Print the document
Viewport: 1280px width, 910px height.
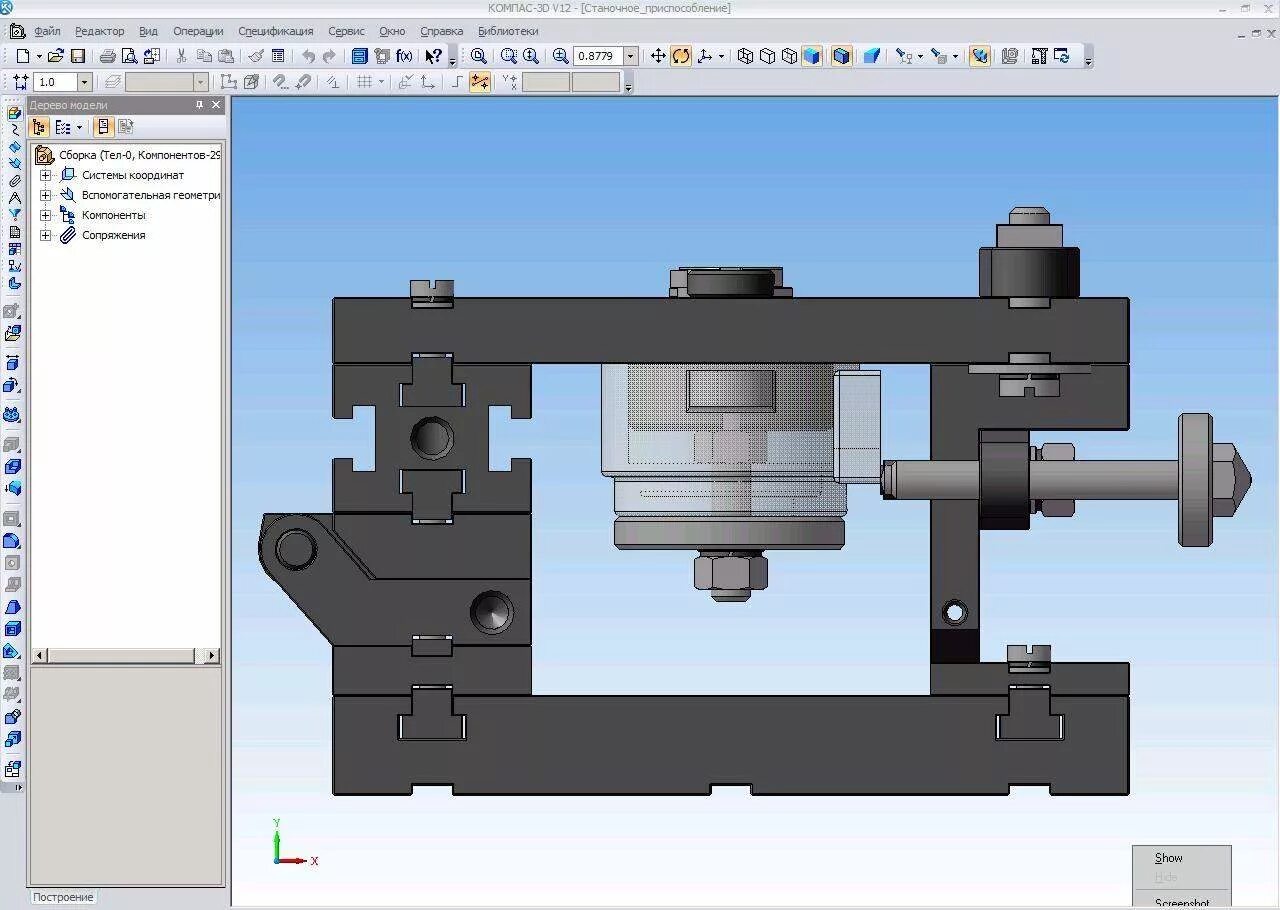[107, 56]
